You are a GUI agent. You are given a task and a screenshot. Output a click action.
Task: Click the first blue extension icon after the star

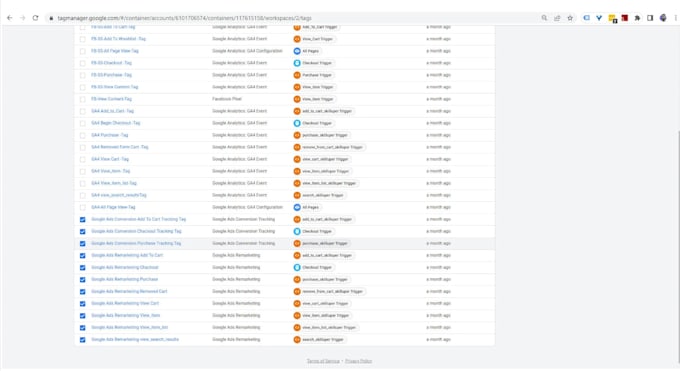586,18
